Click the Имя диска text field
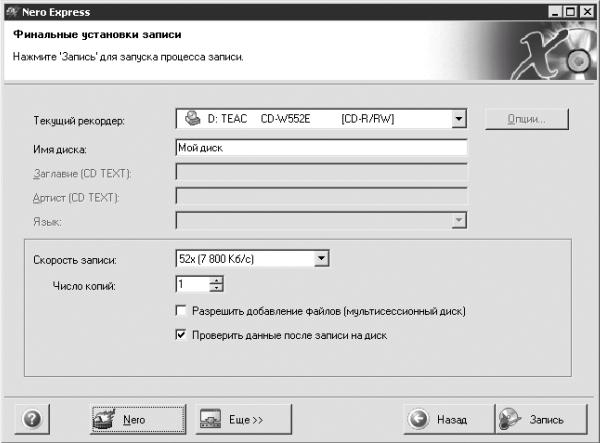The image size is (600, 443). coord(321,148)
